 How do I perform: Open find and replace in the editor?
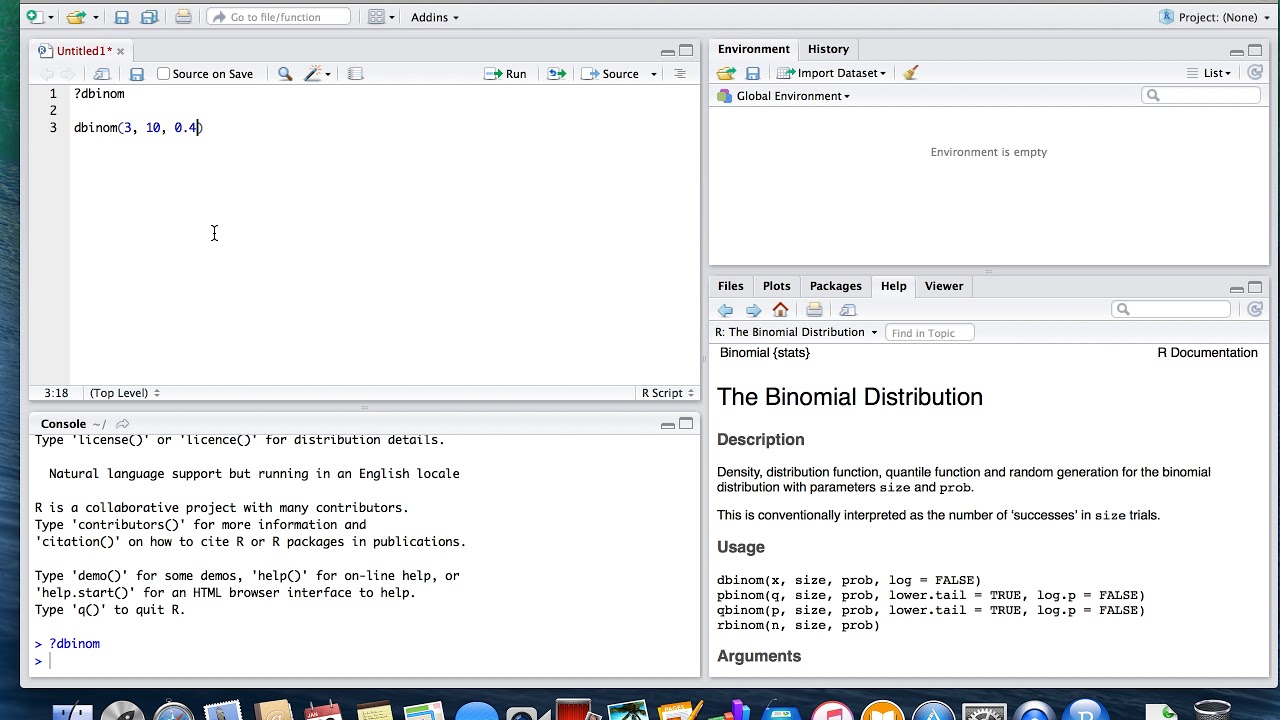(285, 74)
